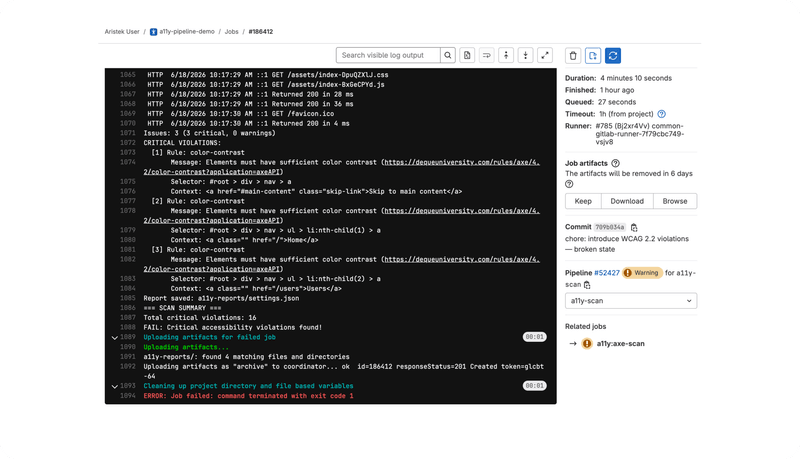Collapse the Cleaning up project directory section
This screenshot has width=800, height=459.
[115, 387]
